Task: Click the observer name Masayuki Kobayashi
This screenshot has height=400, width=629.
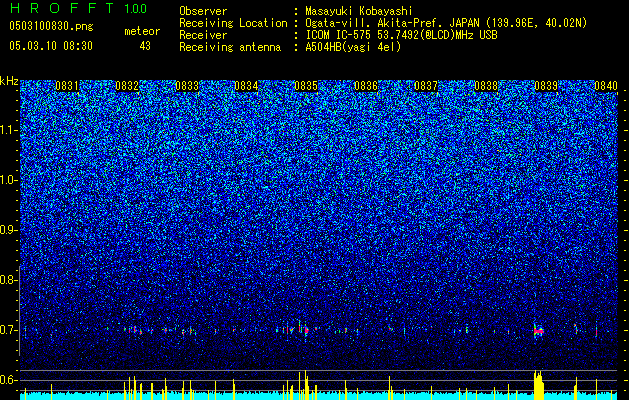Action: [358, 11]
